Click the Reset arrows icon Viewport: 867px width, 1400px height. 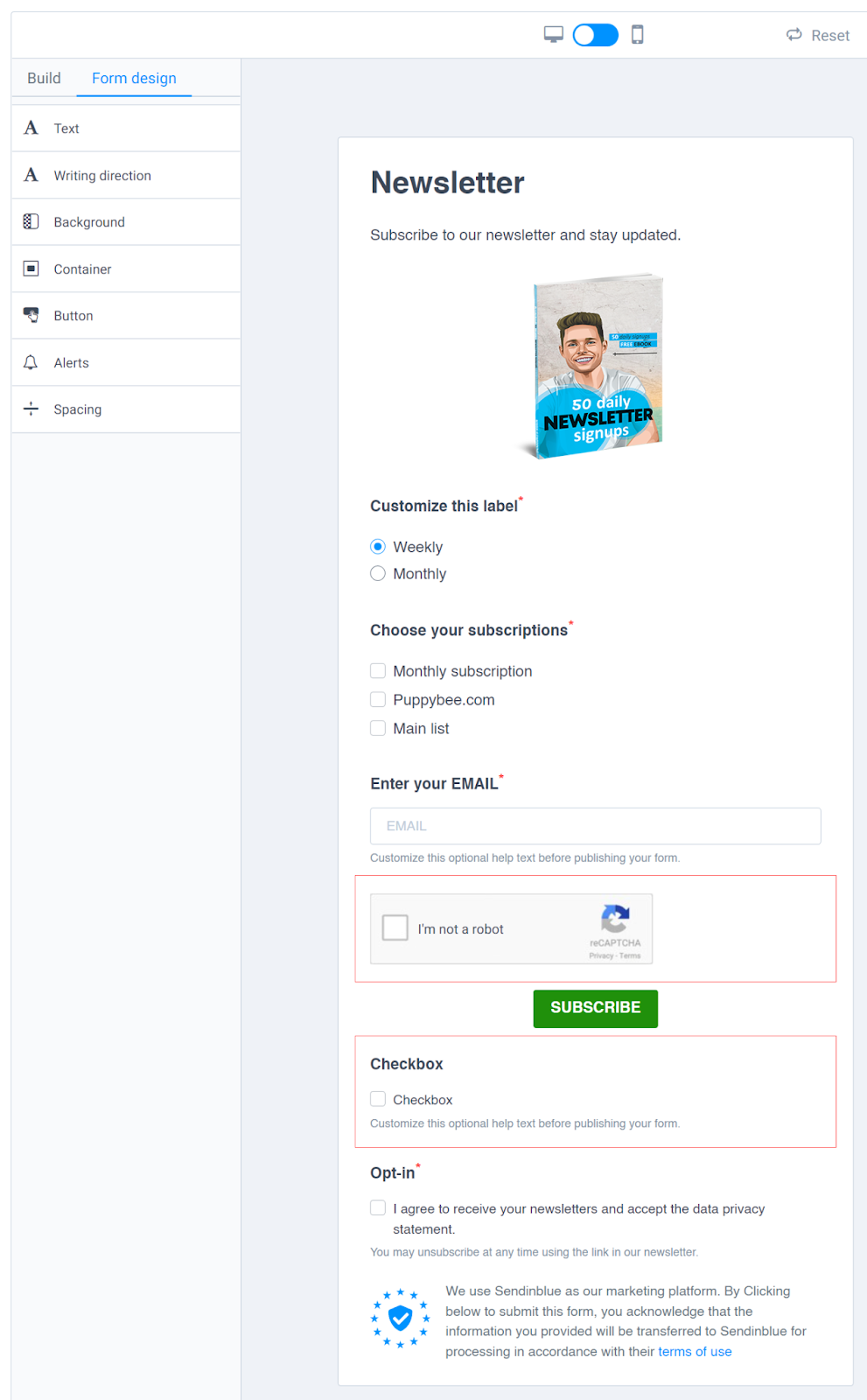[794, 35]
